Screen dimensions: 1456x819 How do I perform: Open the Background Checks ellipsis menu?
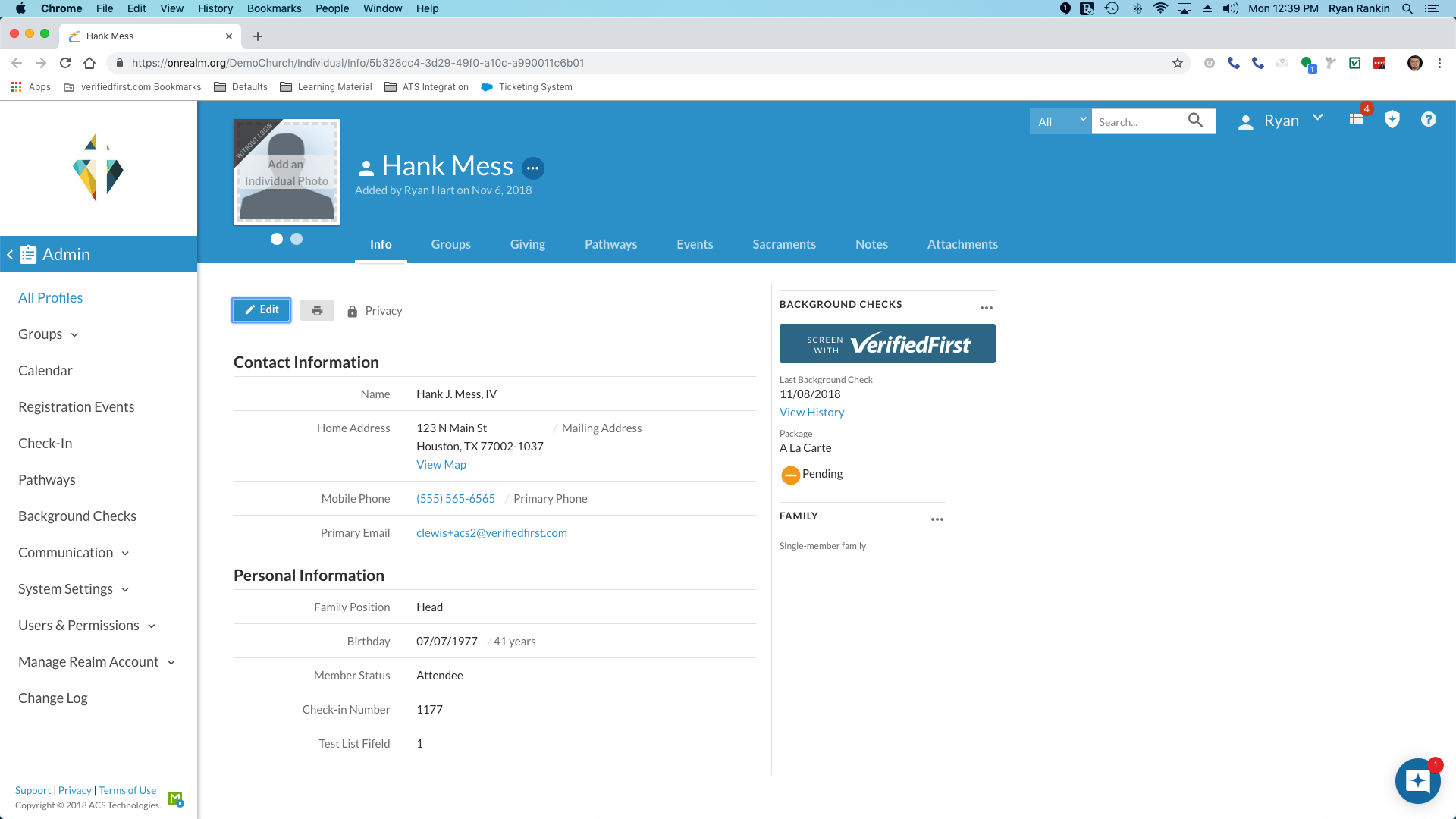(x=986, y=307)
